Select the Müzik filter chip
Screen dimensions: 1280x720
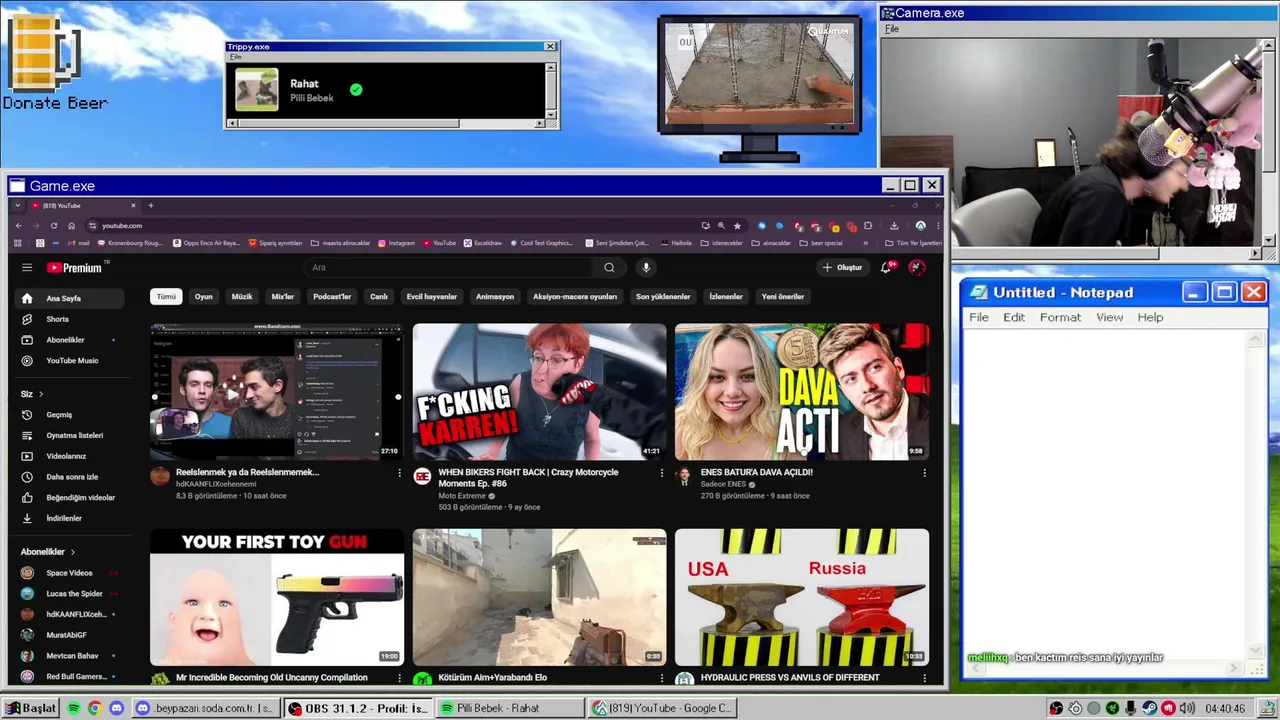point(242,297)
